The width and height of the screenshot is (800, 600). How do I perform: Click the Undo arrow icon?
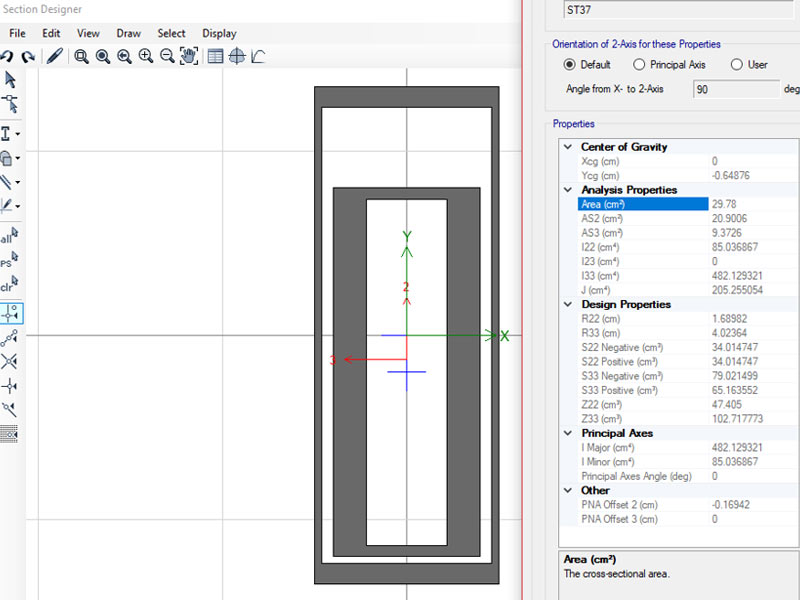pos(7,56)
